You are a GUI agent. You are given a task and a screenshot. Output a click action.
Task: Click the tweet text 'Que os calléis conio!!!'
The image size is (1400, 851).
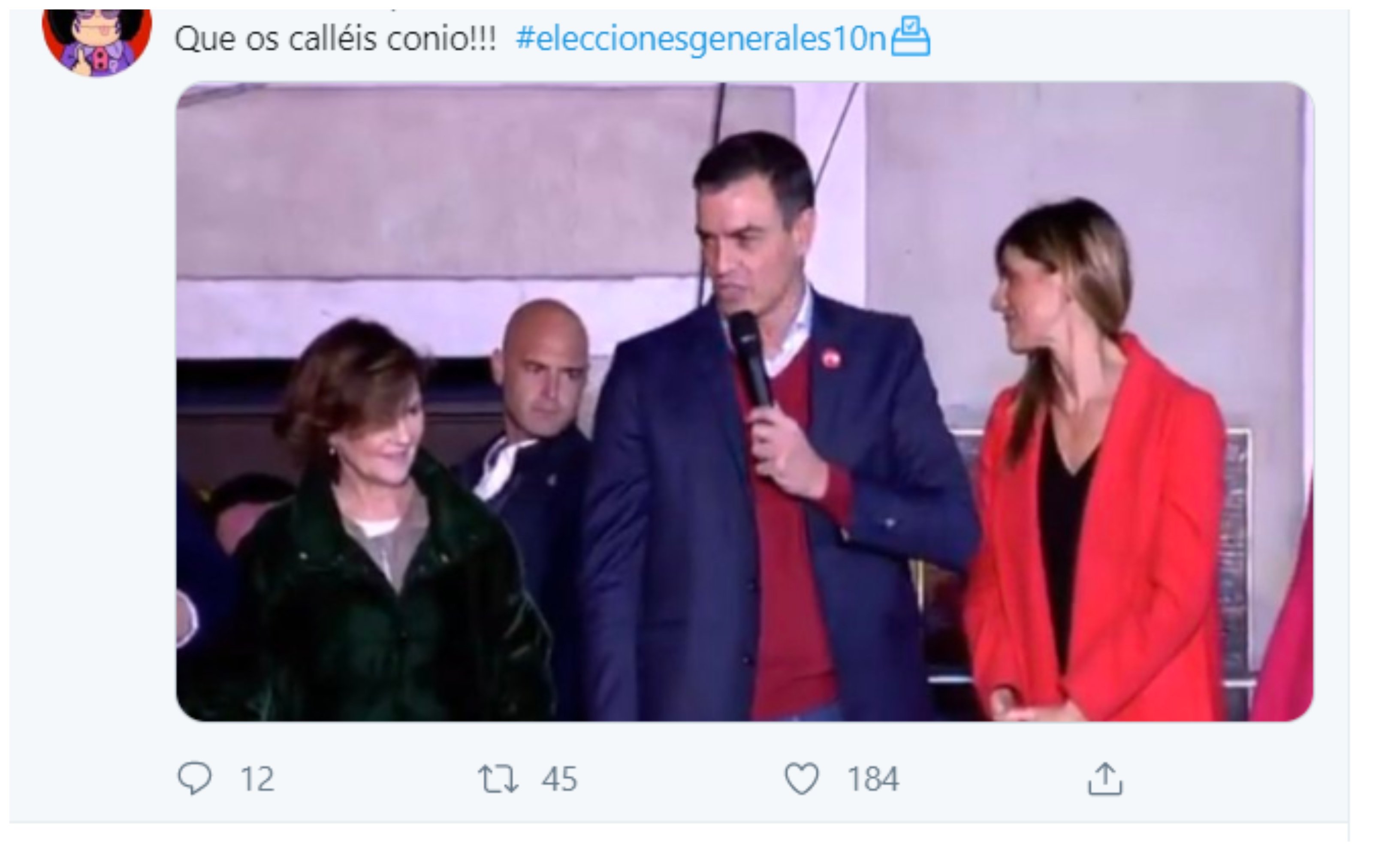click(x=335, y=39)
